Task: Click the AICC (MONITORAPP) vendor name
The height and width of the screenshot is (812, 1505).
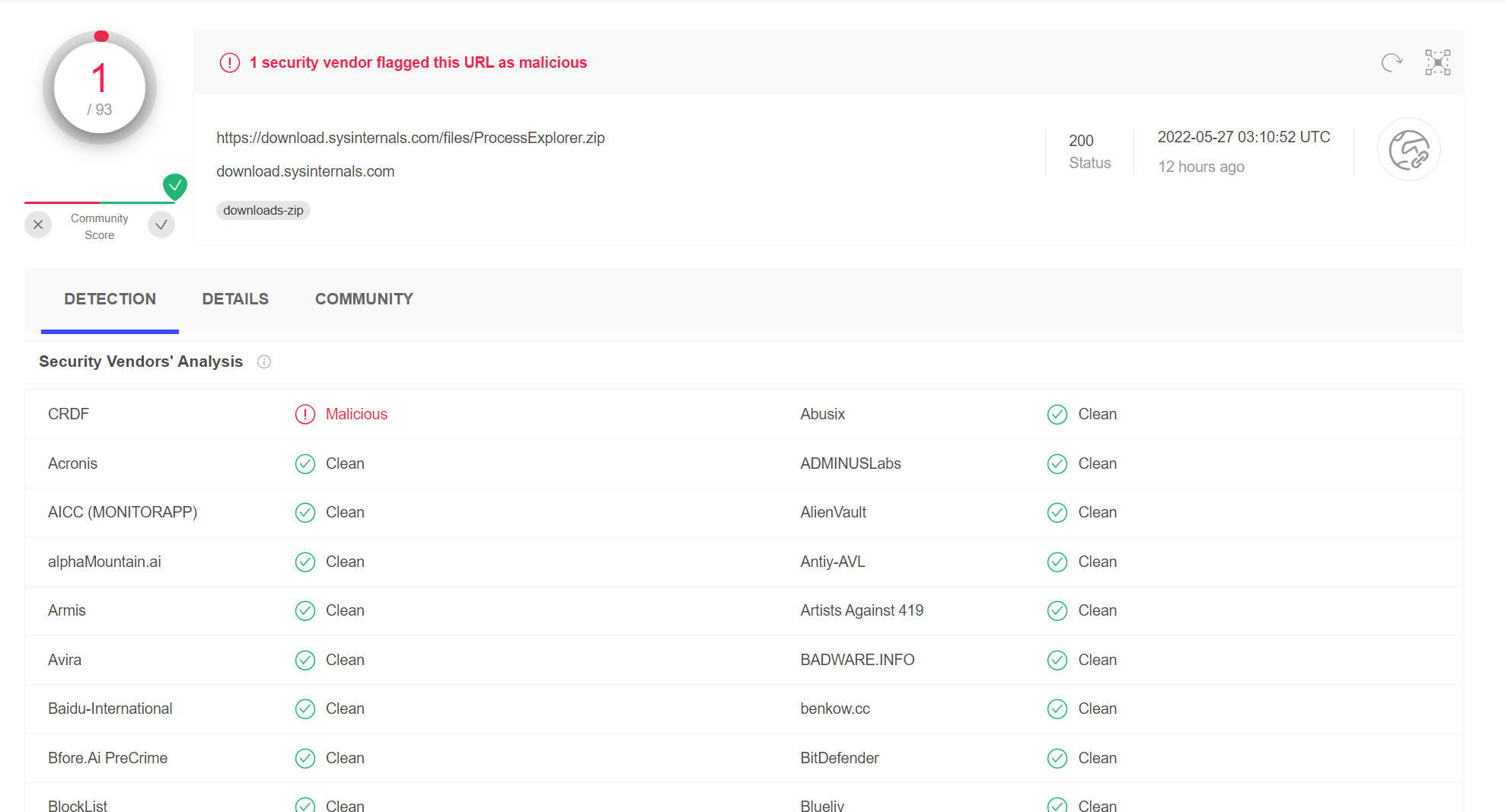Action: tap(123, 512)
